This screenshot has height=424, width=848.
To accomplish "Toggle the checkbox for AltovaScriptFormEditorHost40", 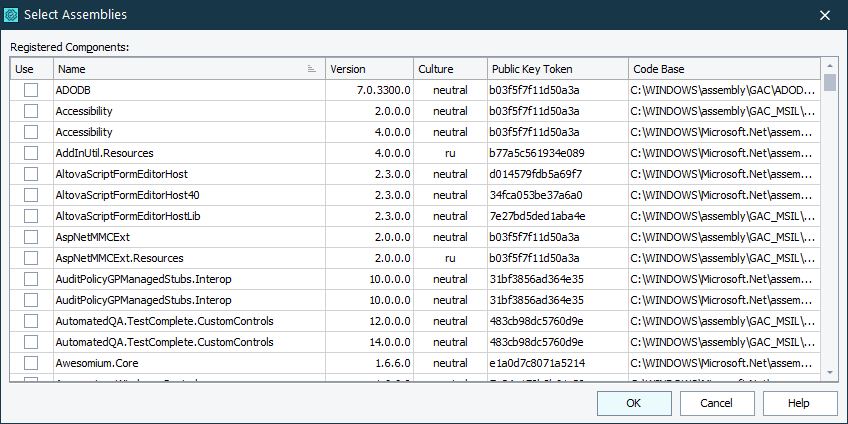I will tap(31, 195).
